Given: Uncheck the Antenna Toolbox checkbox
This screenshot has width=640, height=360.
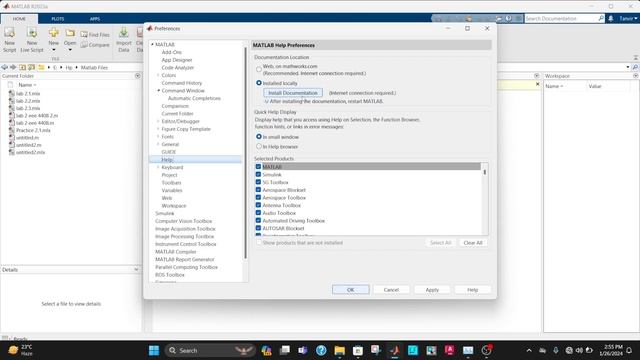Looking at the screenshot, I should [258, 205].
